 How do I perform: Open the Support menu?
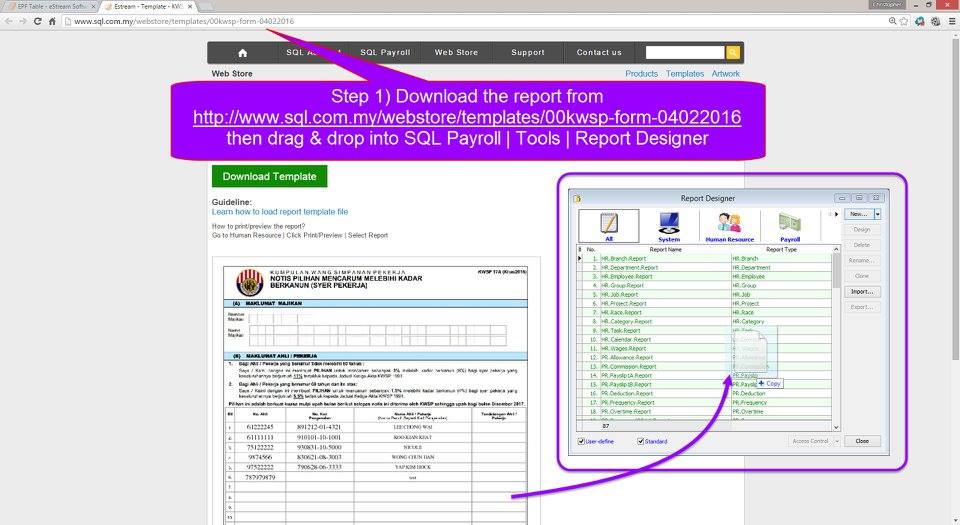click(528, 53)
